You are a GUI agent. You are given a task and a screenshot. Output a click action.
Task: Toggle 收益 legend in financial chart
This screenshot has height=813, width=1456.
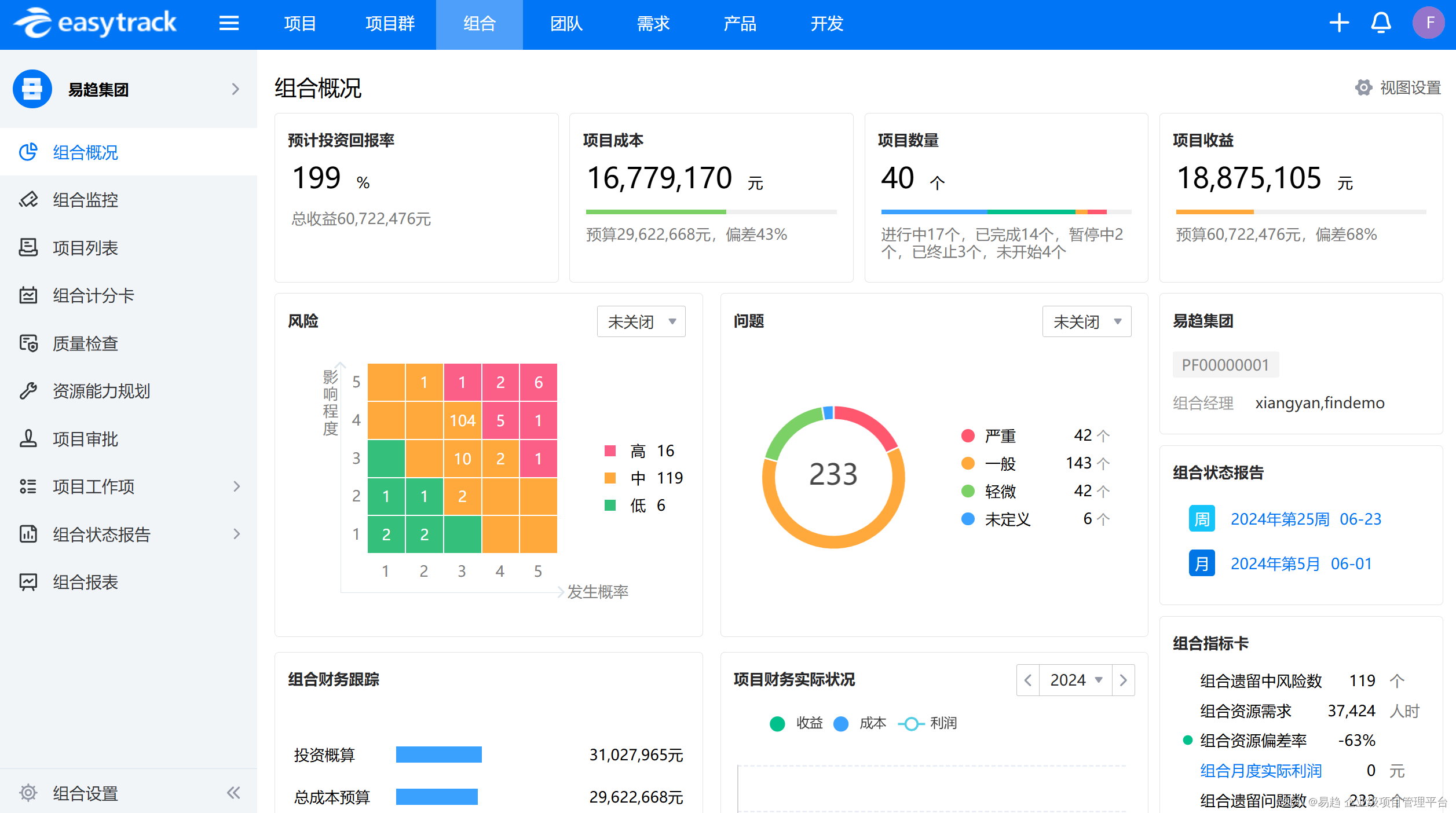(x=796, y=723)
